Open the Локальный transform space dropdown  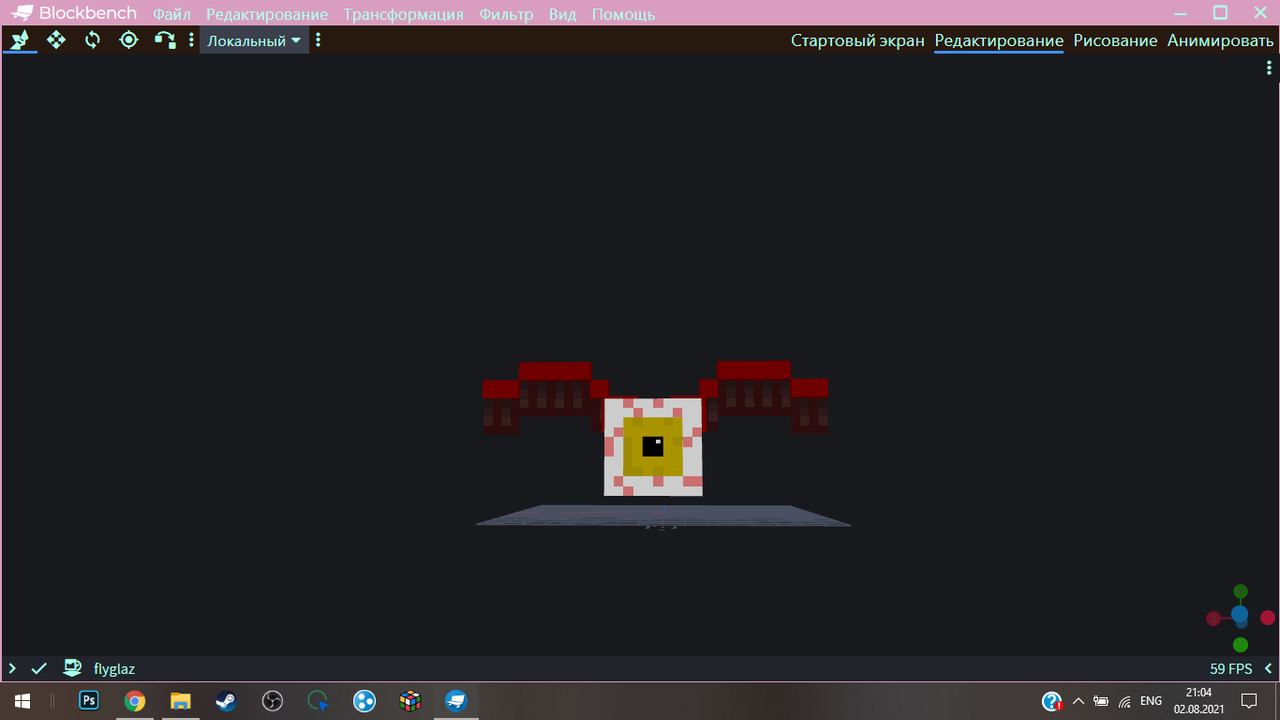254,41
